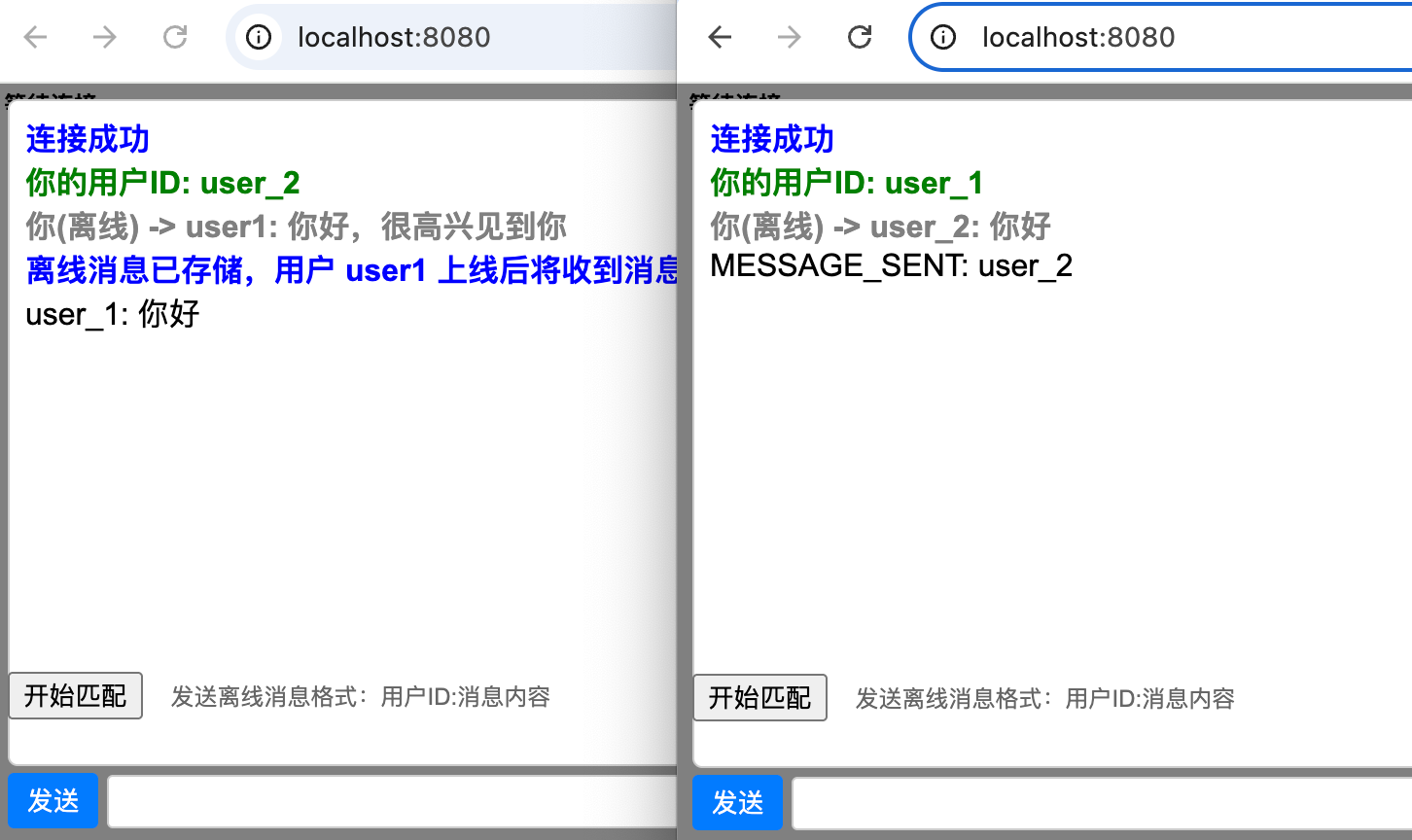Click the forward arrow in the user_2 window
1412x840 pixels.
pos(105,37)
